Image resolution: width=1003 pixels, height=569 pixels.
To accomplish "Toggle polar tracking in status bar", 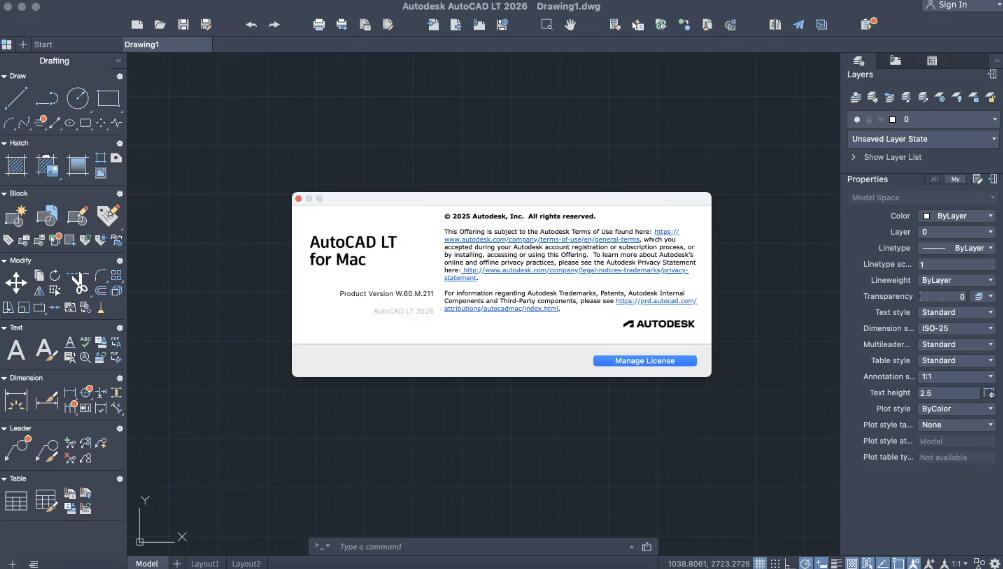I will coord(805,563).
